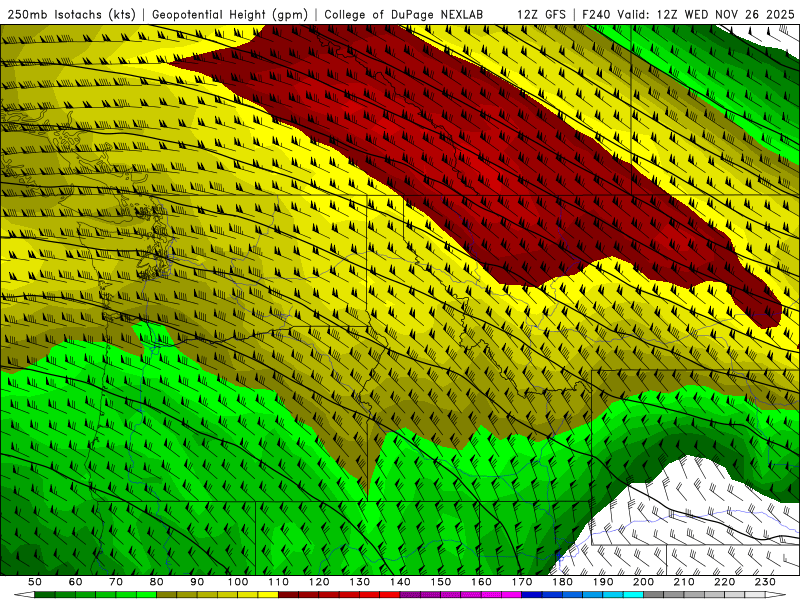Click the "160" color scale label
Screen dimensions: 800x600
pyautogui.click(x=481, y=582)
